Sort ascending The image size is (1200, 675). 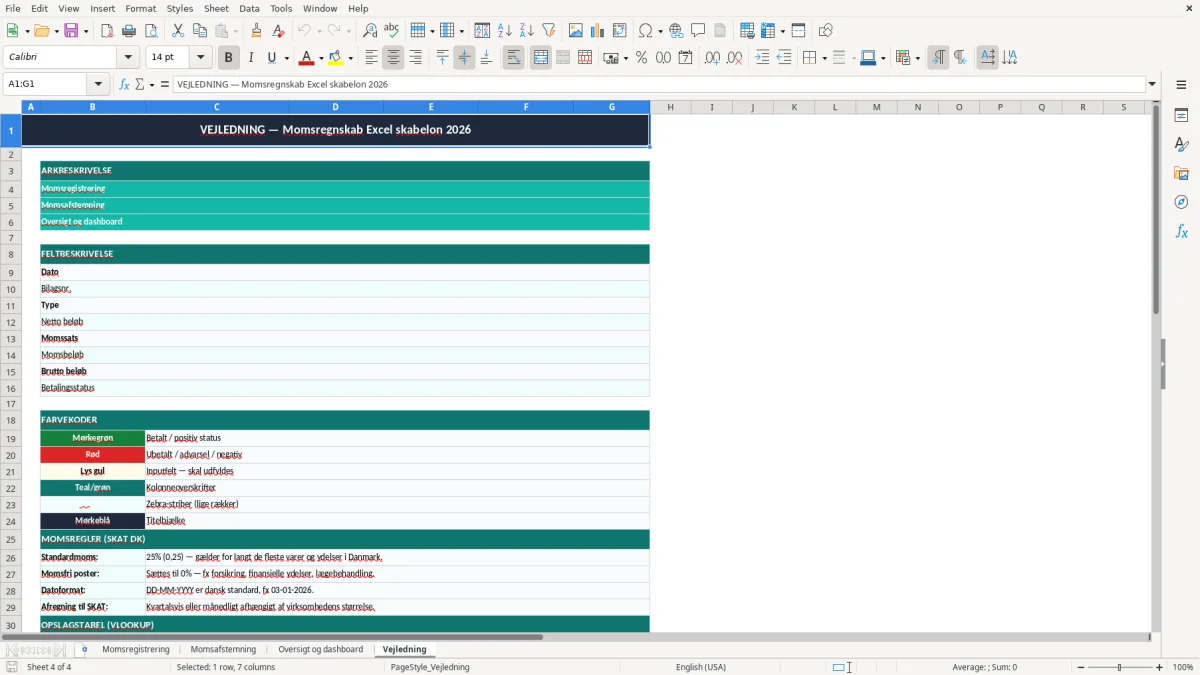pyautogui.click(x=505, y=31)
